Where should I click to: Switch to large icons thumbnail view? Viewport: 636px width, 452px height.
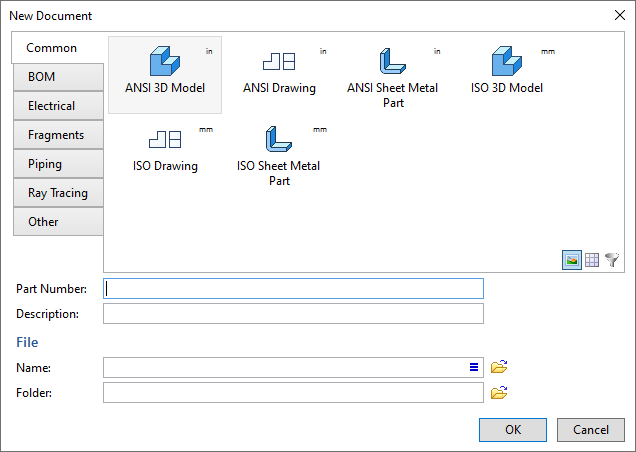[x=572, y=260]
